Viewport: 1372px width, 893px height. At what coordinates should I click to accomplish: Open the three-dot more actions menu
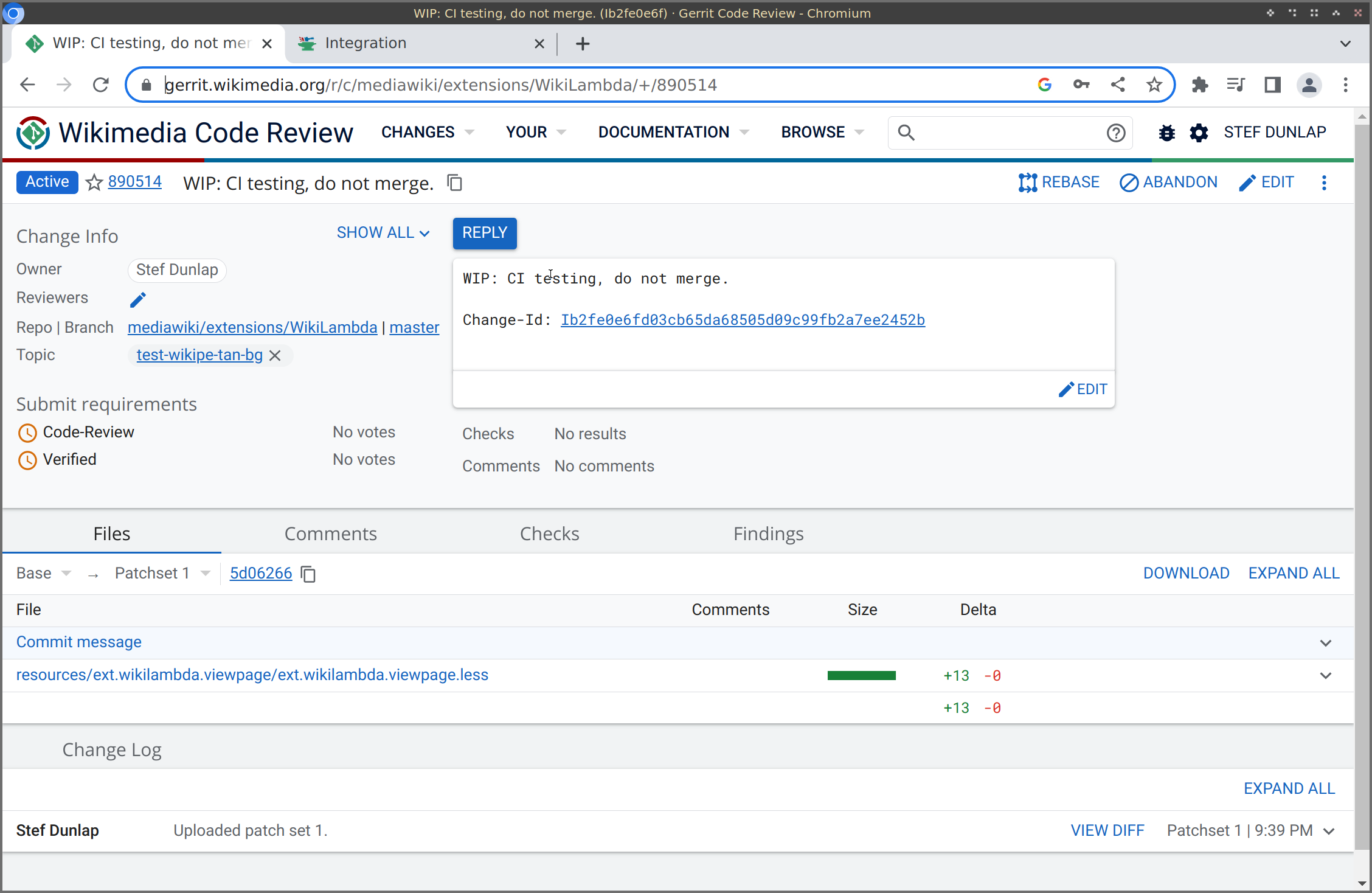point(1324,182)
